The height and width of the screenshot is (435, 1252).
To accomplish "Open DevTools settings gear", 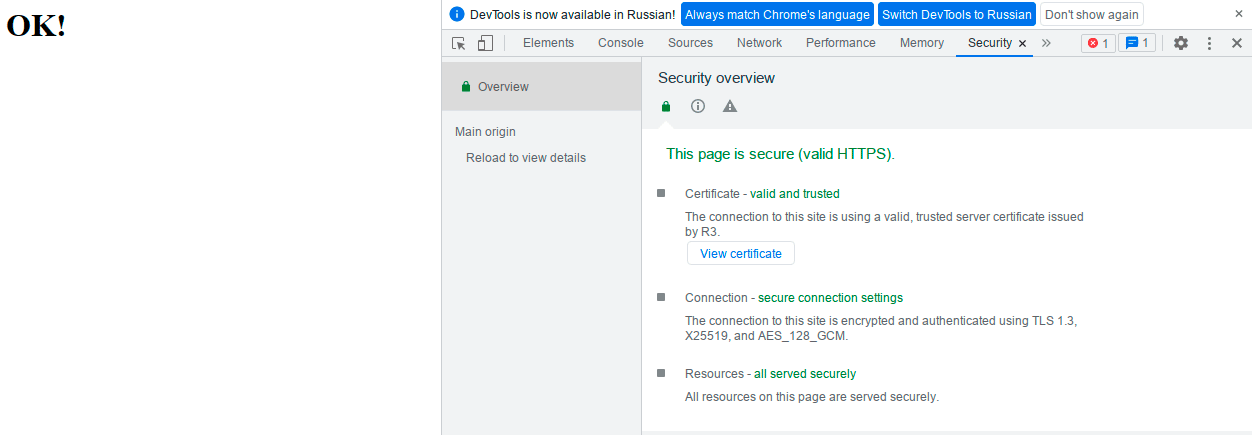I will tap(1181, 43).
